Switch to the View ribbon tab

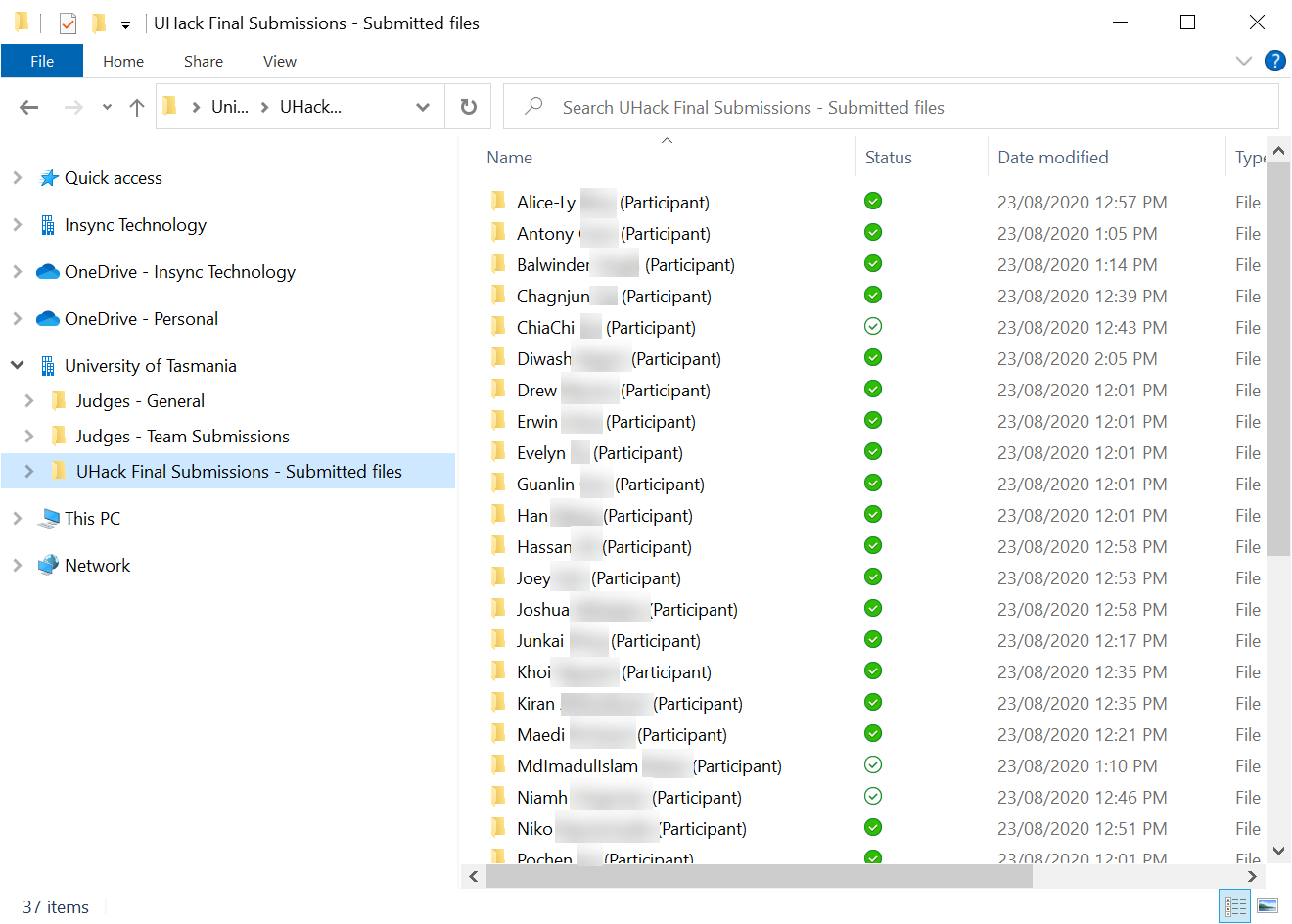tap(279, 61)
